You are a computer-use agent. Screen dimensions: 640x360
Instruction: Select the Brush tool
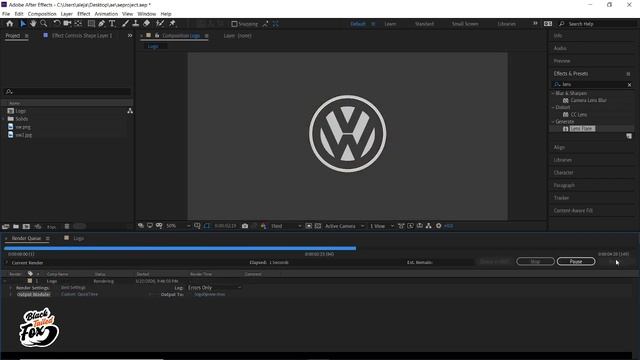click(125, 24)
